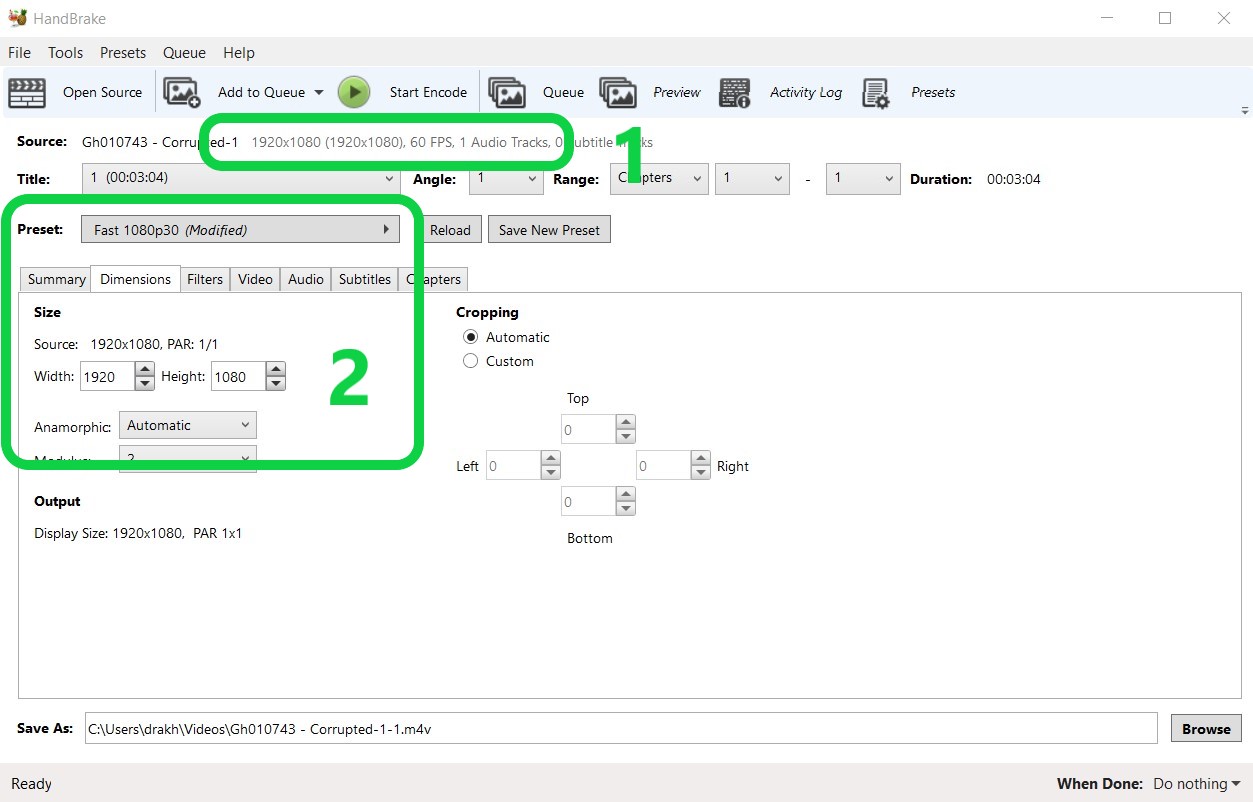Increase Width with the up stepper arrow
This screenshot has height=802, width=1253.
(144, 370)
